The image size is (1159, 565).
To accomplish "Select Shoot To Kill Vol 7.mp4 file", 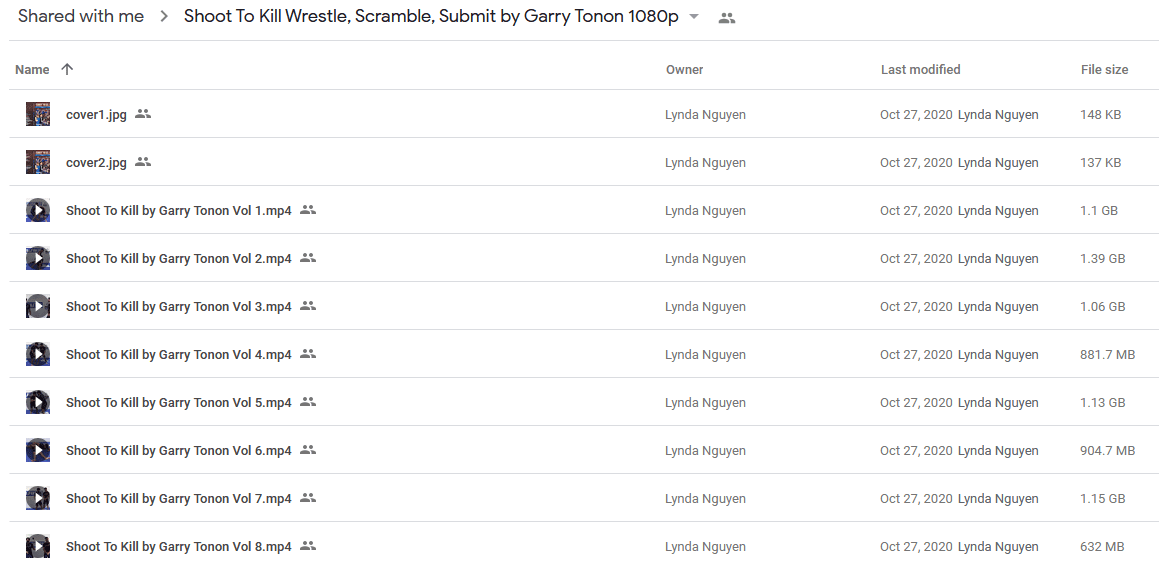I will [x=580, y=498].
